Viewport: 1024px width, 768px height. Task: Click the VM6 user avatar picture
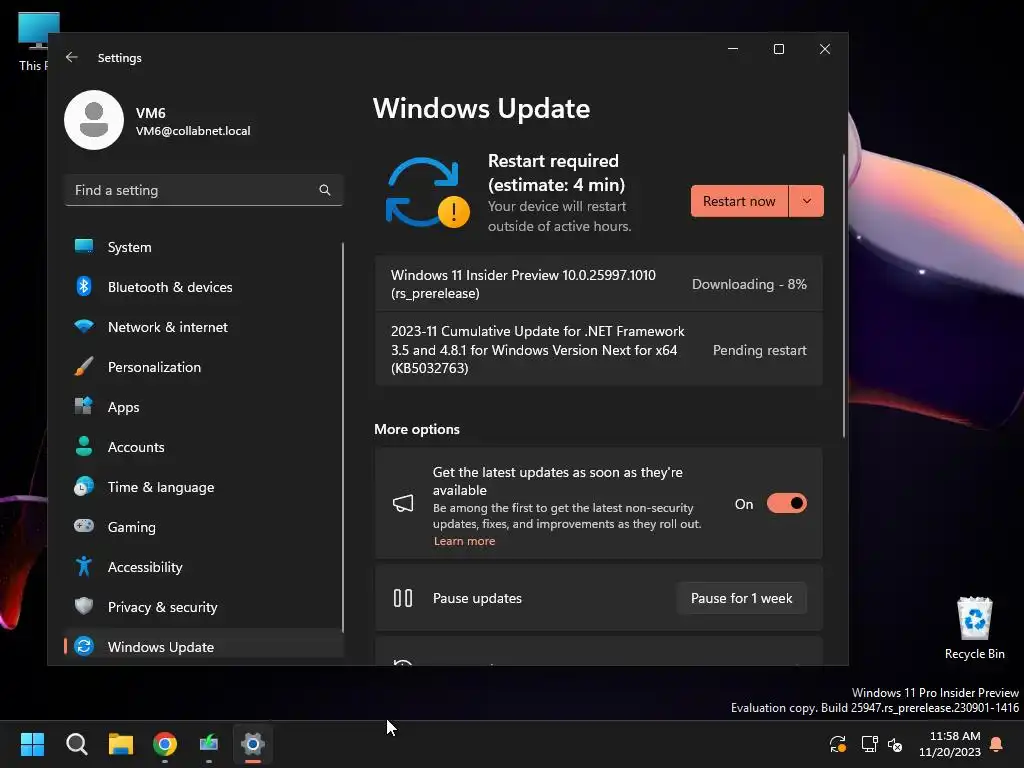(x=94, y=120)
